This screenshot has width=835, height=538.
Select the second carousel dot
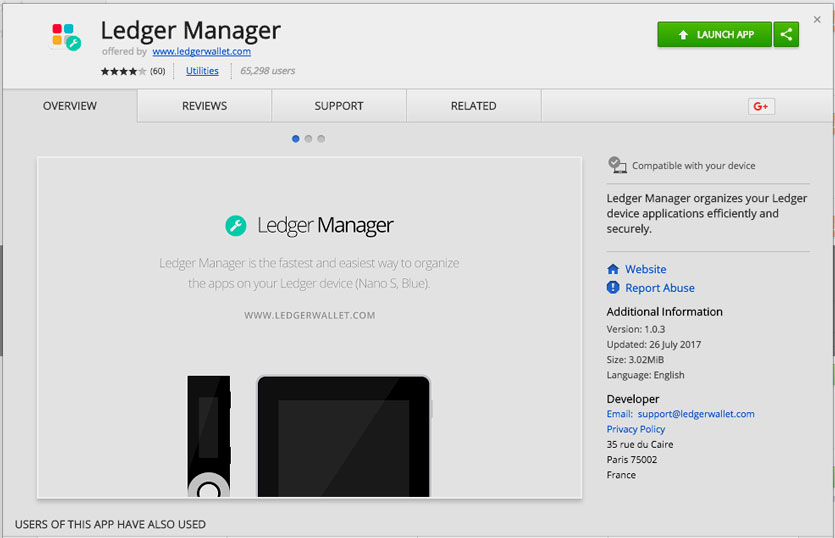tap(308, 139)
